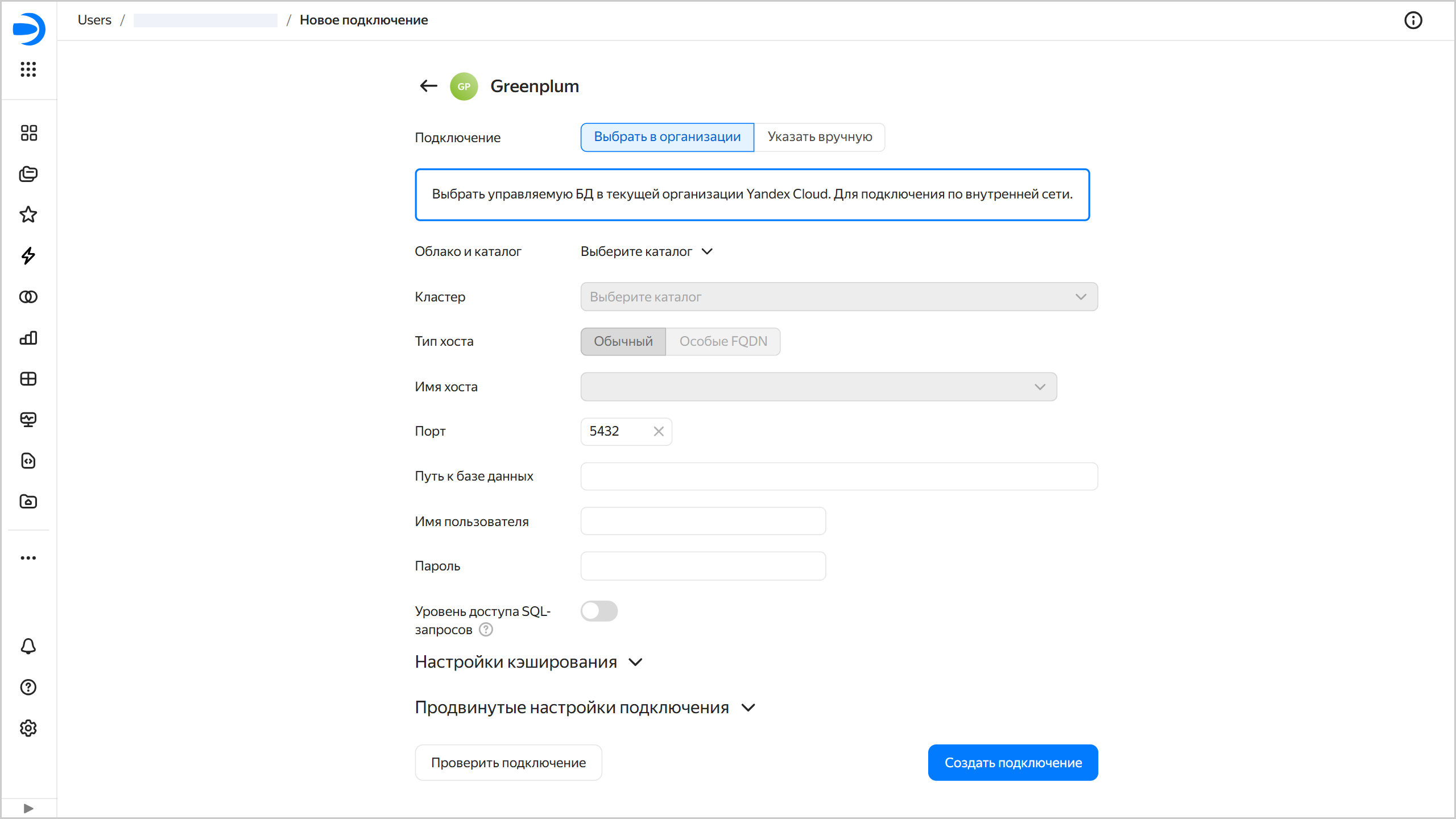This screenshot has height=819, width=1456.
Task: Open the four-squares sidebar icon
Action: tap(28, 133)
